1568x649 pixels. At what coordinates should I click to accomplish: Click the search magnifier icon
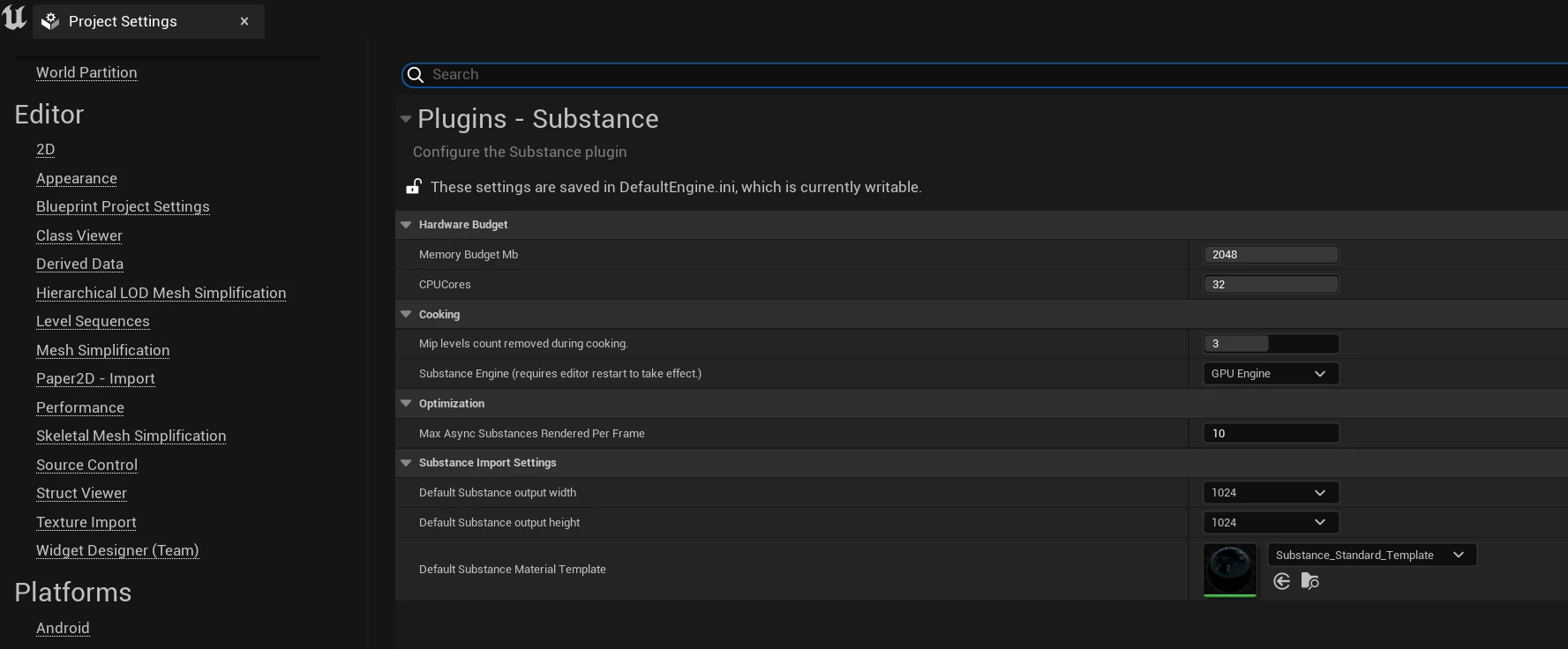click(416, 75)
